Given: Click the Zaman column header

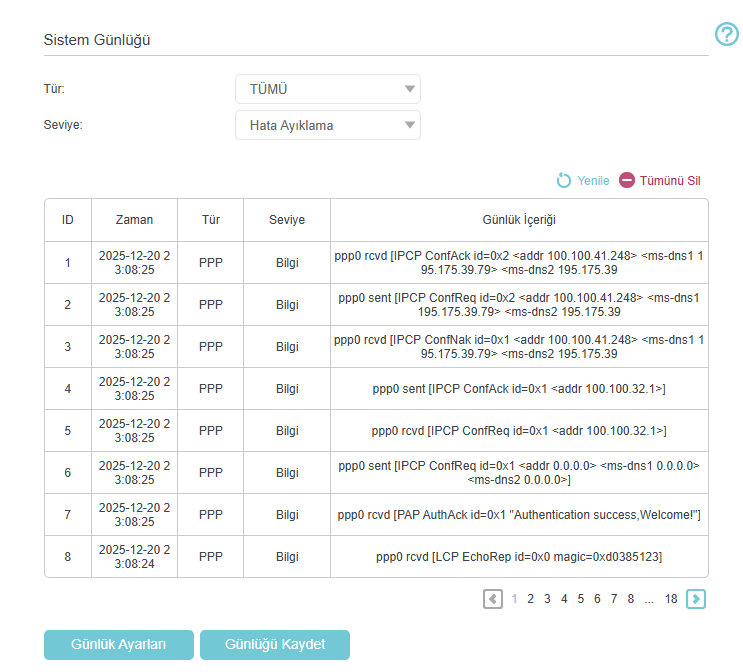Looking at the screenshot, I should click(x=134, y=220).
